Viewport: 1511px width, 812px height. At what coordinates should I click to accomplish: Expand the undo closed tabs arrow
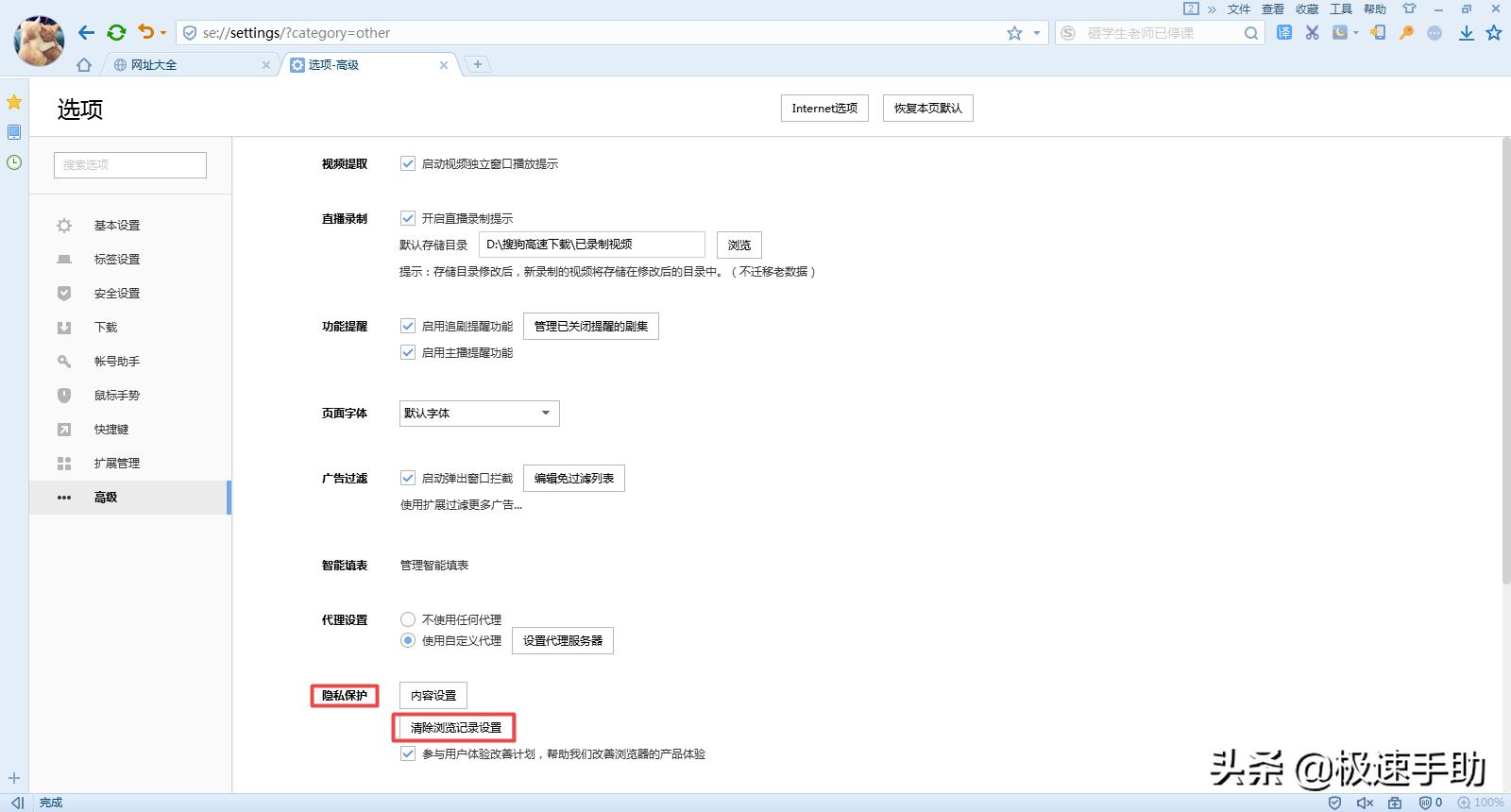[163, 33]
